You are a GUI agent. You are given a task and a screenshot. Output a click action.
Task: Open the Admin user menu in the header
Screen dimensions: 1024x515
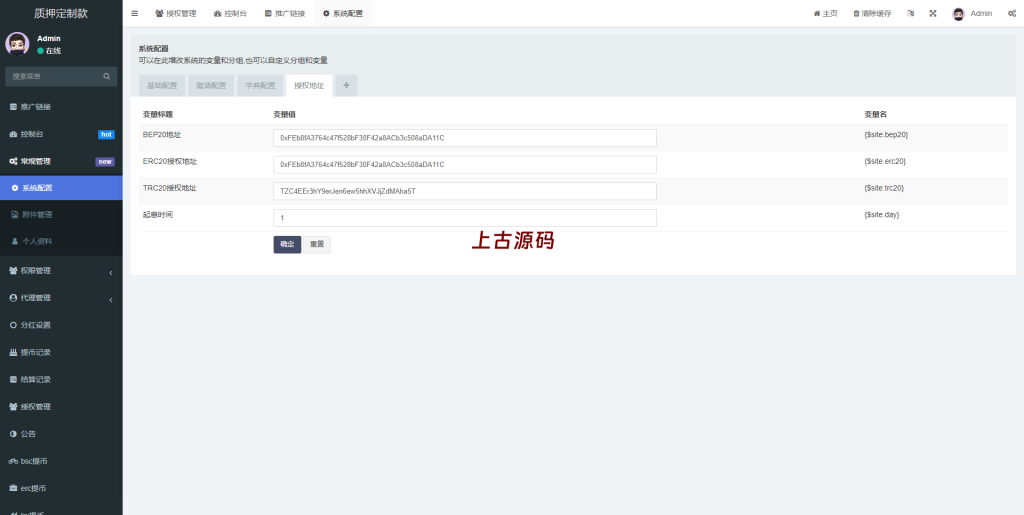(x=972, y=13)
